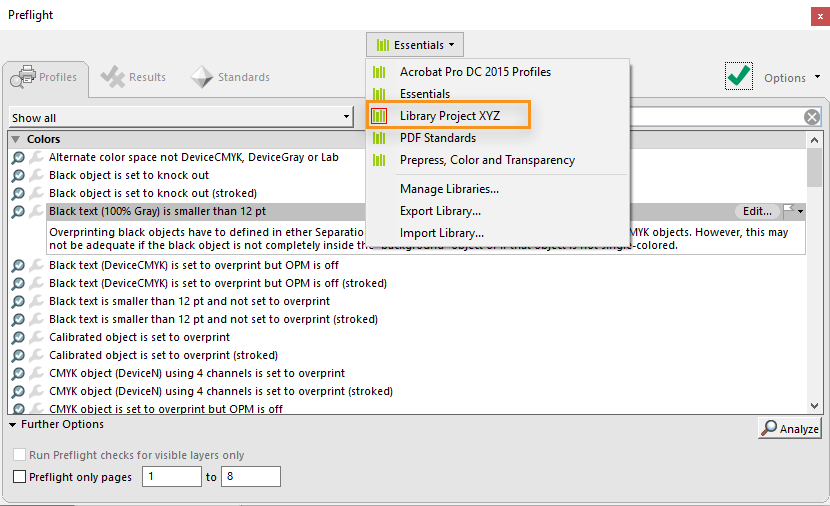Open the Show all filter dropdown
Image resolution: width=830 pixels, height=506 pixels.
coord(181,118)
